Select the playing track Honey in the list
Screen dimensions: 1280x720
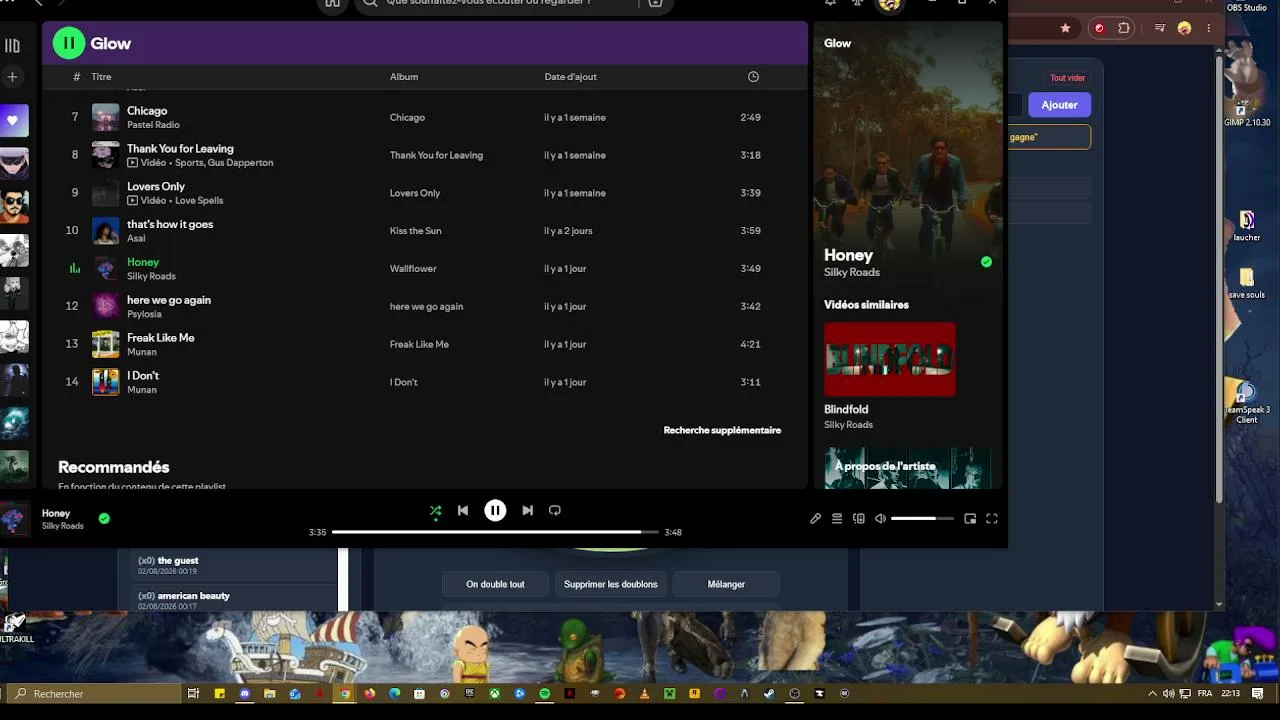(x=424, y=269)
